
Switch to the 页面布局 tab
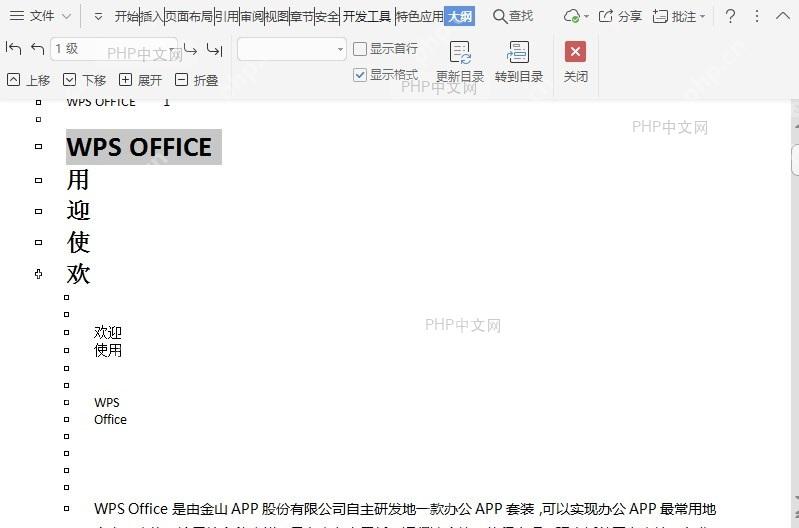189,17
